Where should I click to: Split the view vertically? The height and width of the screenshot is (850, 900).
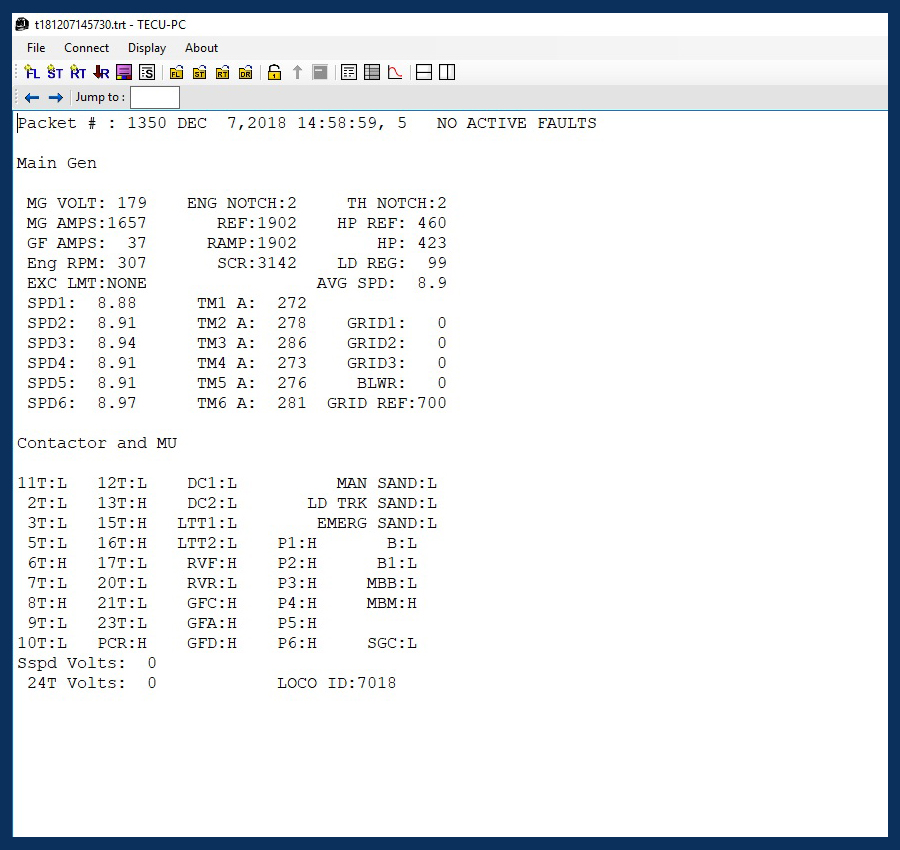(x=447, y=72)
